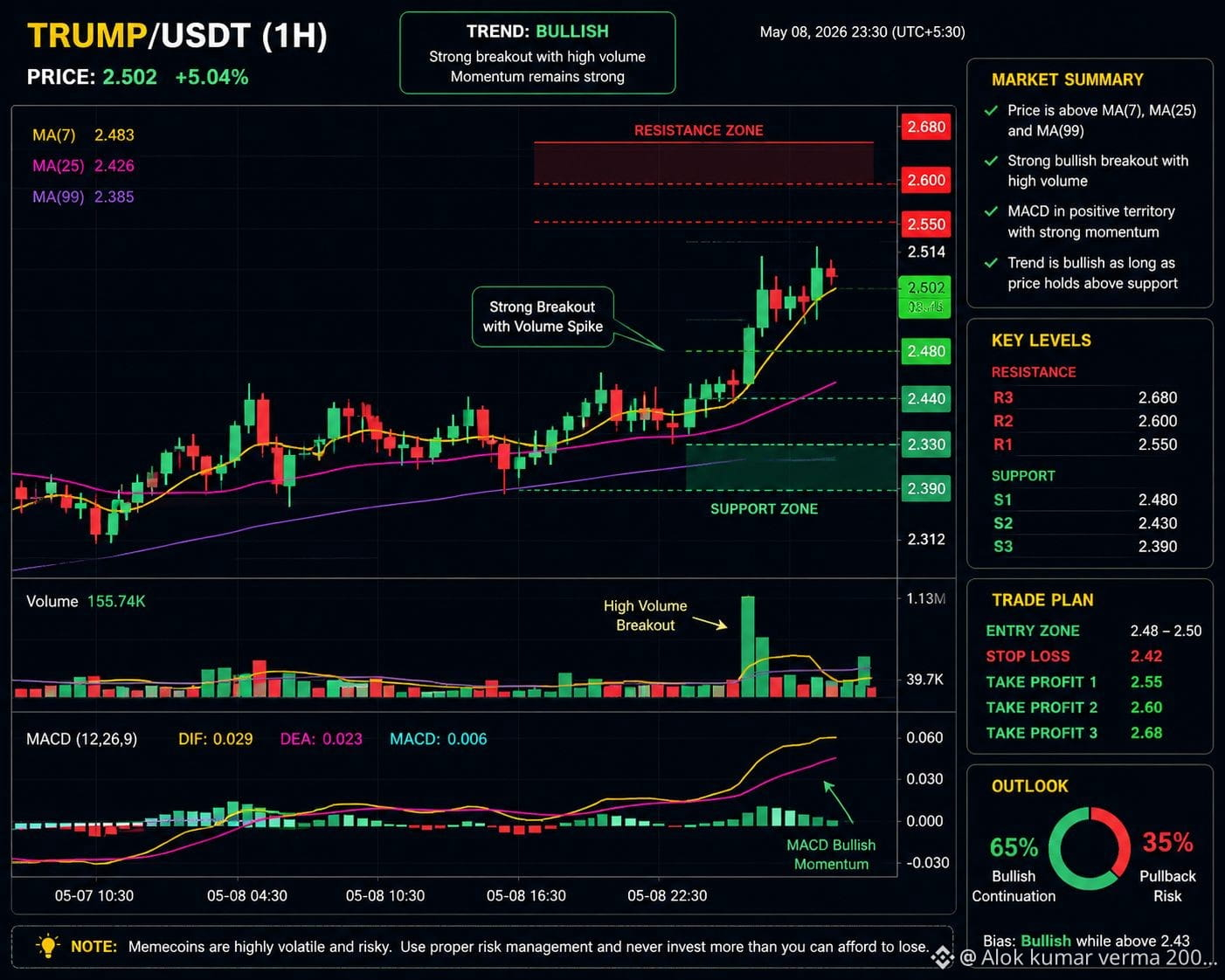1225x980 pixels.
Task: Click the current price 2.502 axis tag
Action: tap(925, 297)
